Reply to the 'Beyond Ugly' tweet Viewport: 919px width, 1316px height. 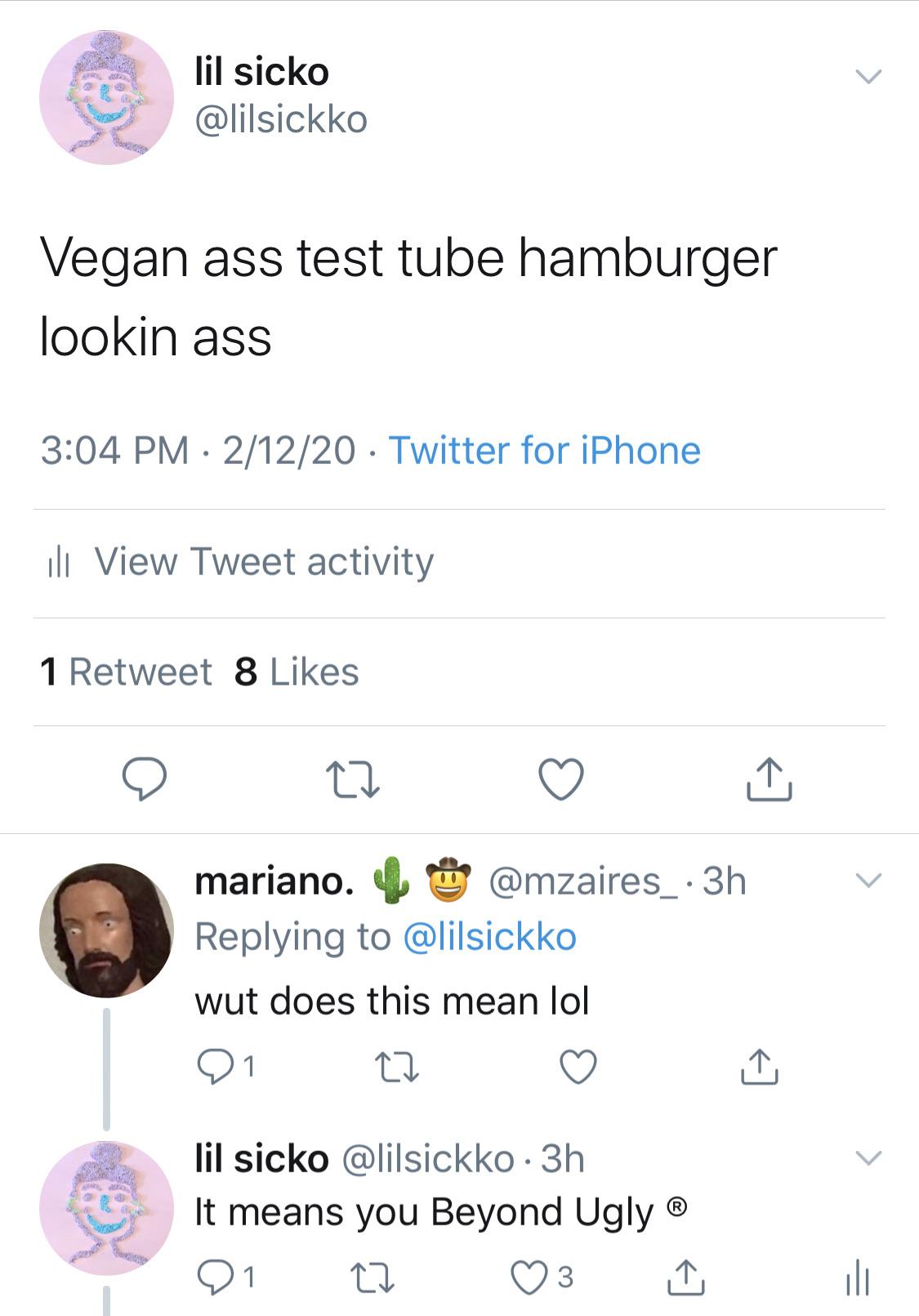[214, 1276]
